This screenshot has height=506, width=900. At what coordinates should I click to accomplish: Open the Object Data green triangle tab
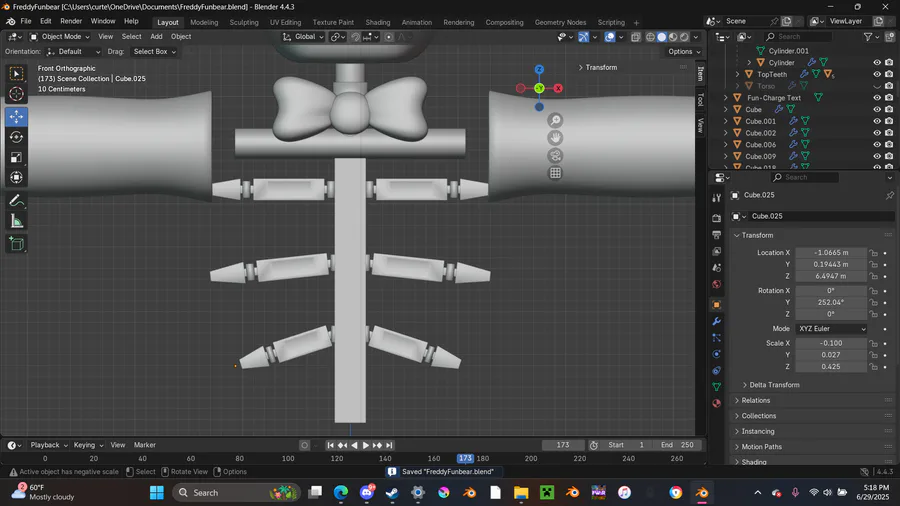coord(716,387)
